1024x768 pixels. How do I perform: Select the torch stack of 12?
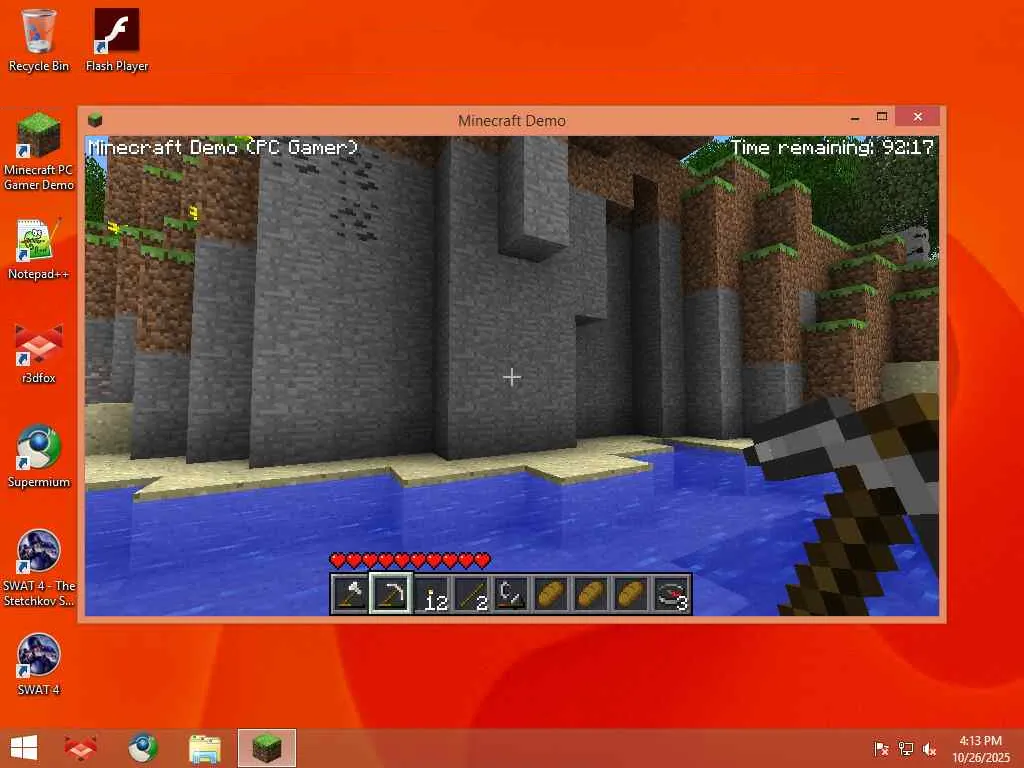coord(432,594)
